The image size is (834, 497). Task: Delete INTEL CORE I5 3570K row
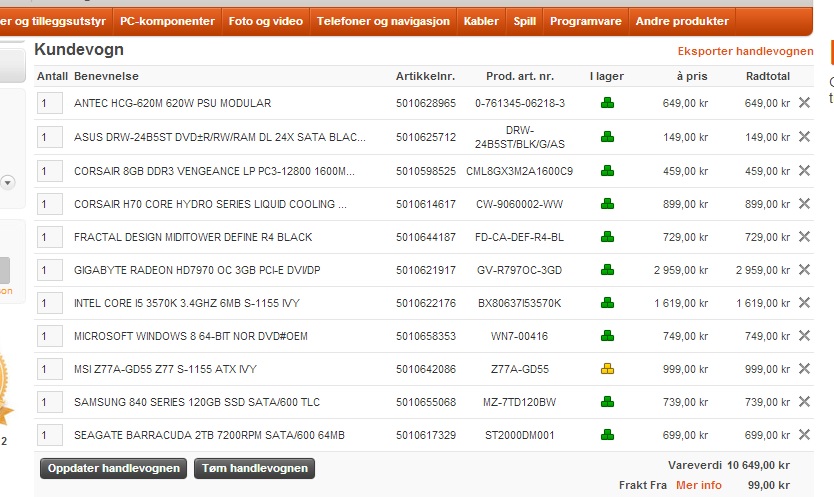pyautogui.click(x=804, y=303)
